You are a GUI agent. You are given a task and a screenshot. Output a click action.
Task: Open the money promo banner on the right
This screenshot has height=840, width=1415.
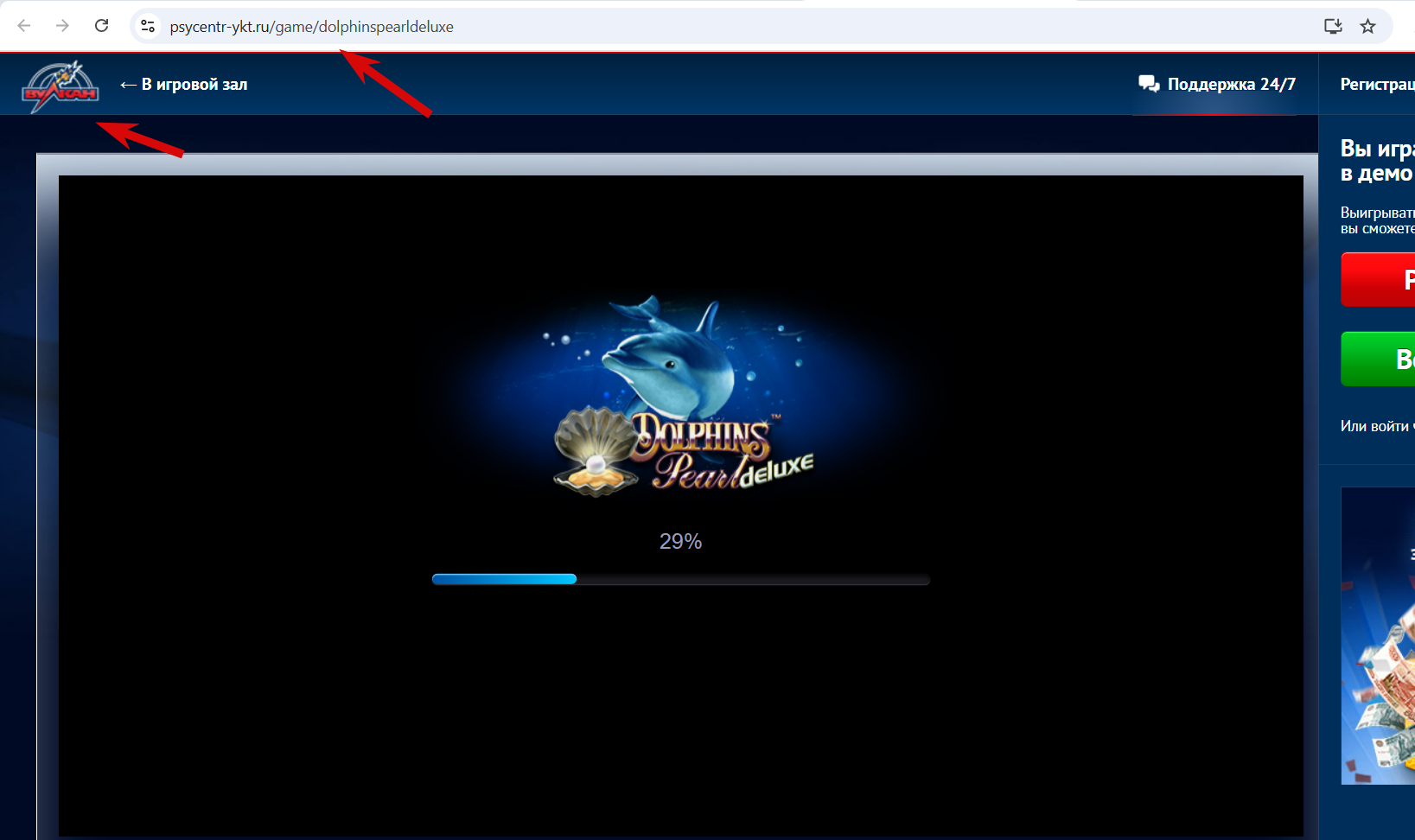point(1378,636)
